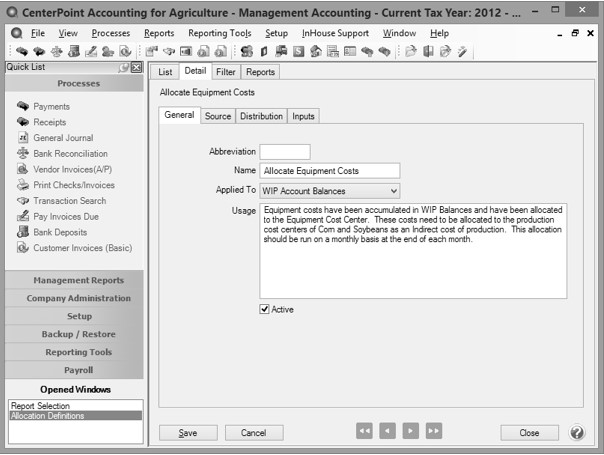This screenshot has width=604, height=455.
Task: Open the Window menu
Action: click(399, 33)
